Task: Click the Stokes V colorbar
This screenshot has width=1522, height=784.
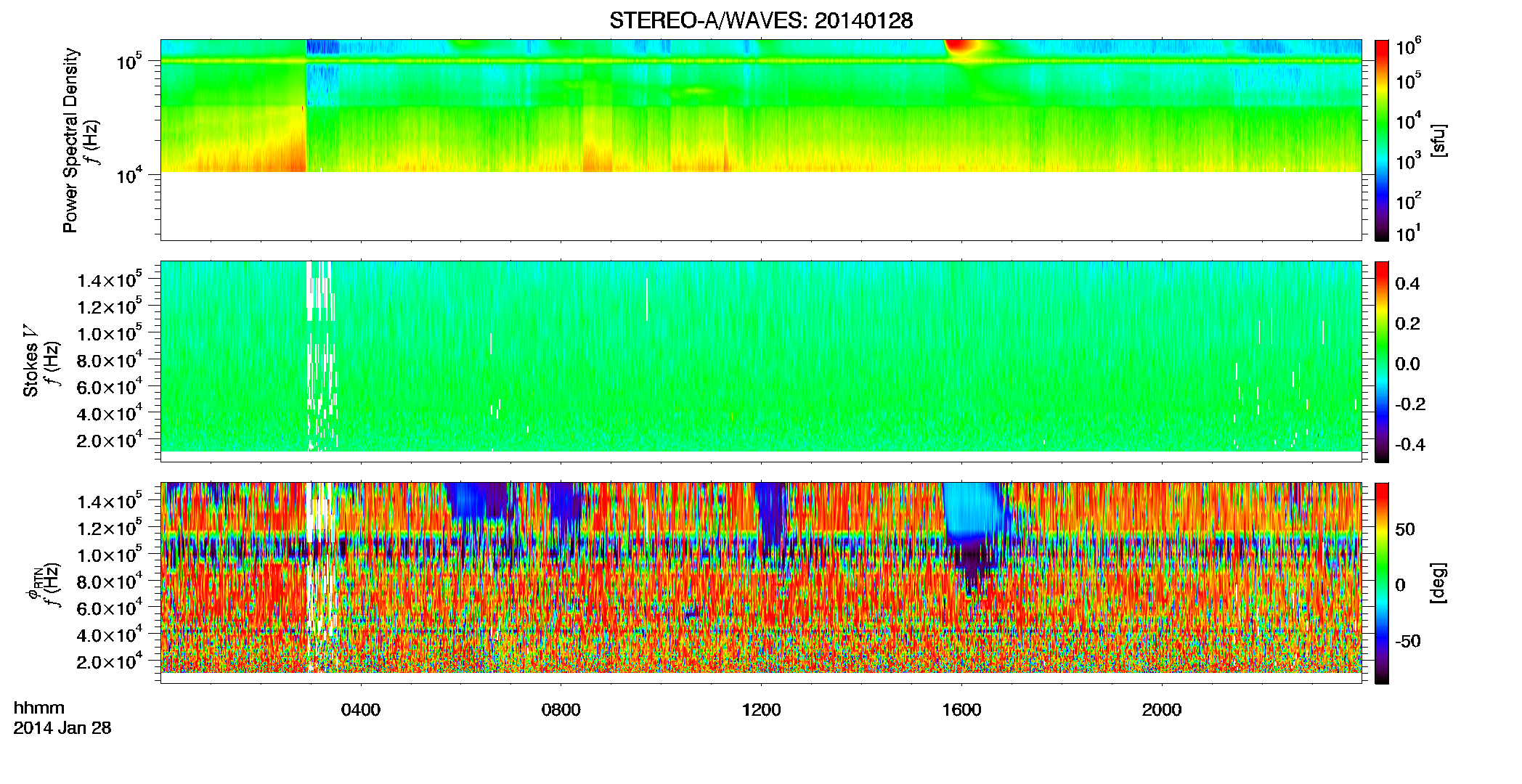Action: (1382, 362)
